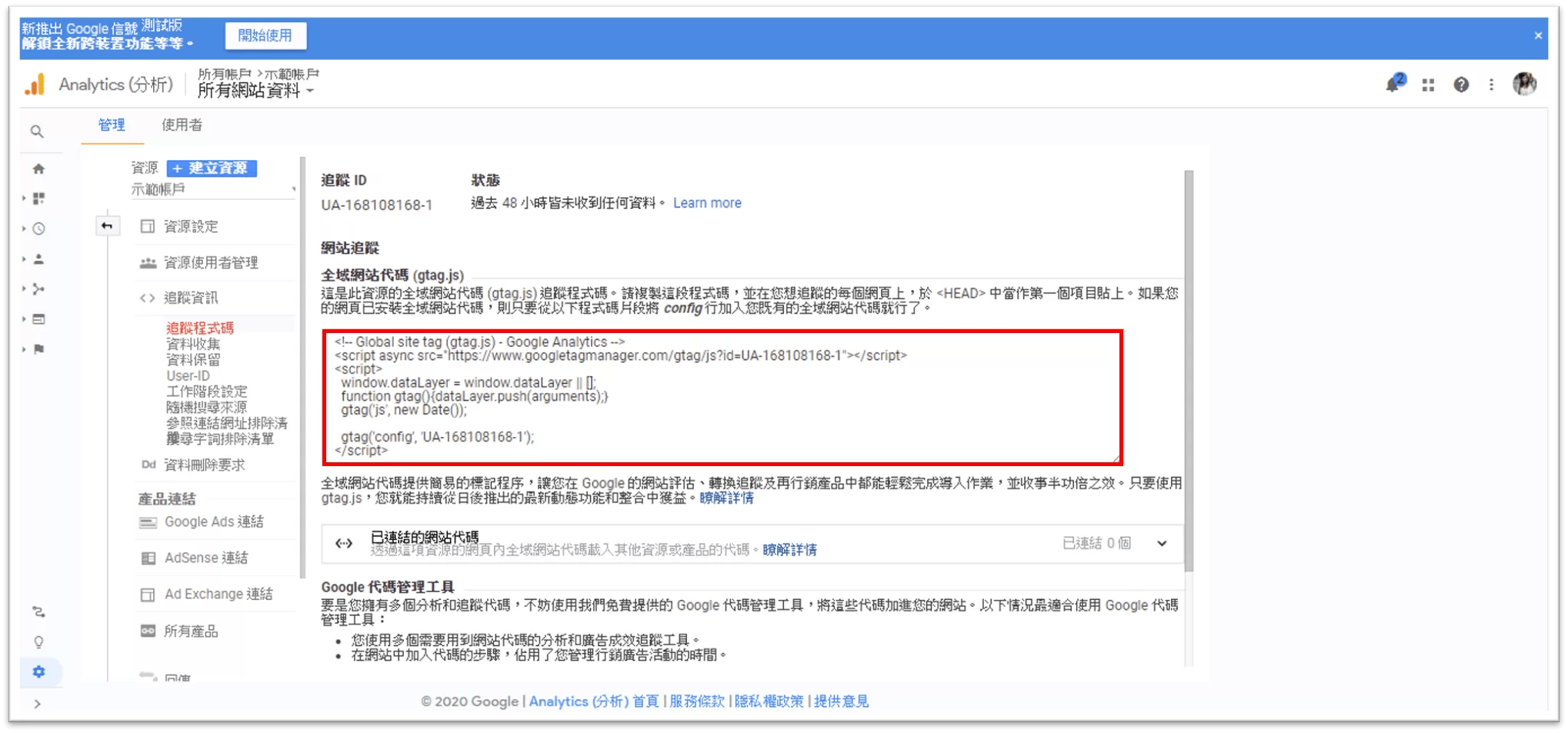Image resolution: width=1568 pixels, height=733 pixels.
Task: Open the 隱私權政策 footer link
Action: click(769, 701)
